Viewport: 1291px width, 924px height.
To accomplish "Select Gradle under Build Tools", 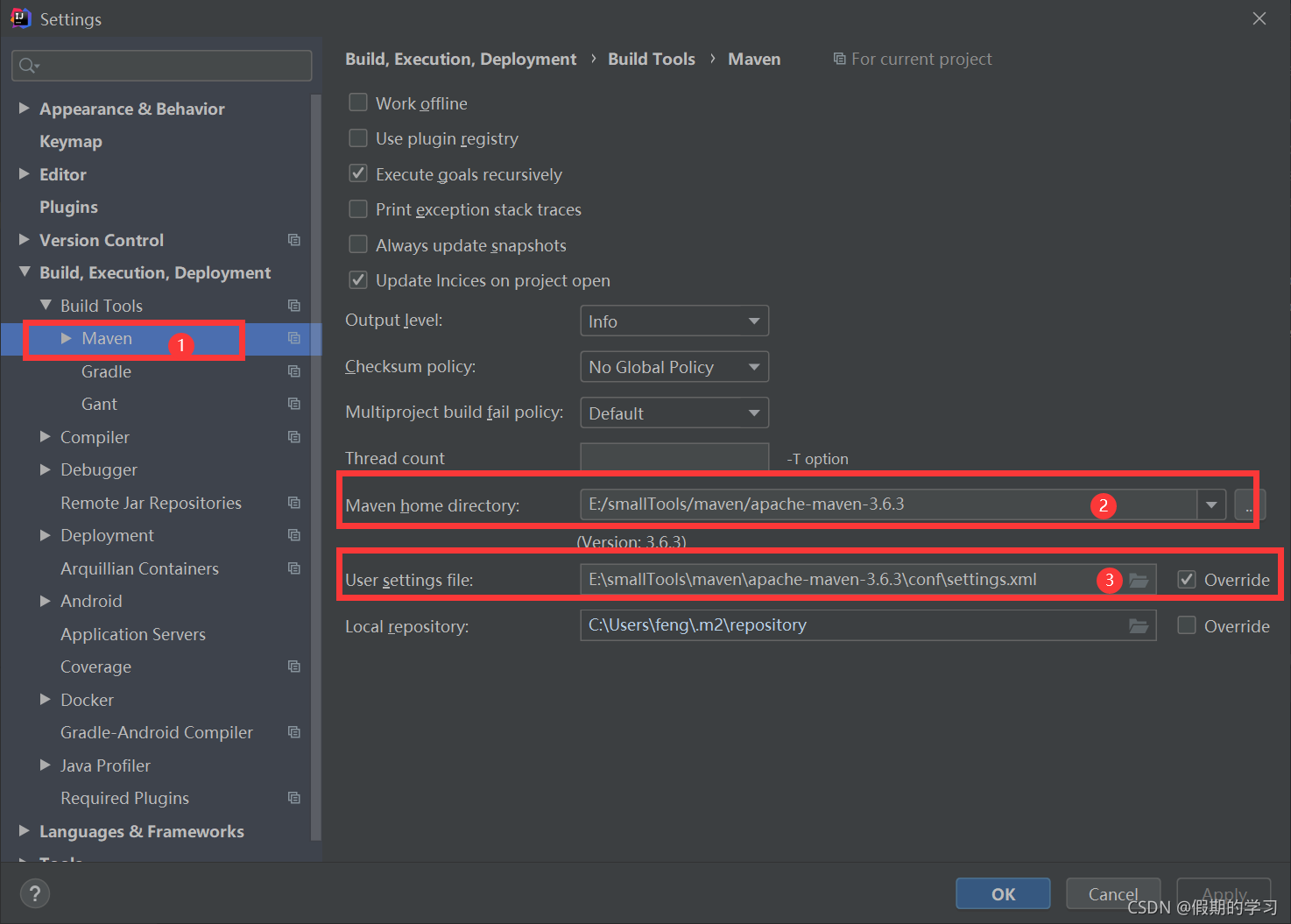I will [106, 371].
